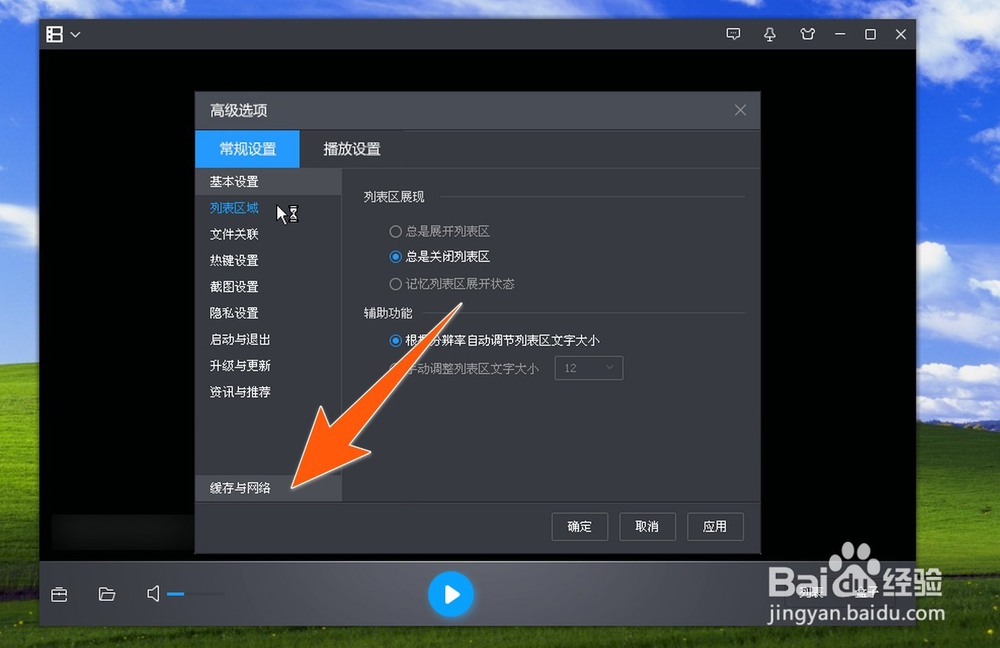This screenshot has width=1000, height=648.
Task: Click the player logo icon top-left
Action: [55, 33]
